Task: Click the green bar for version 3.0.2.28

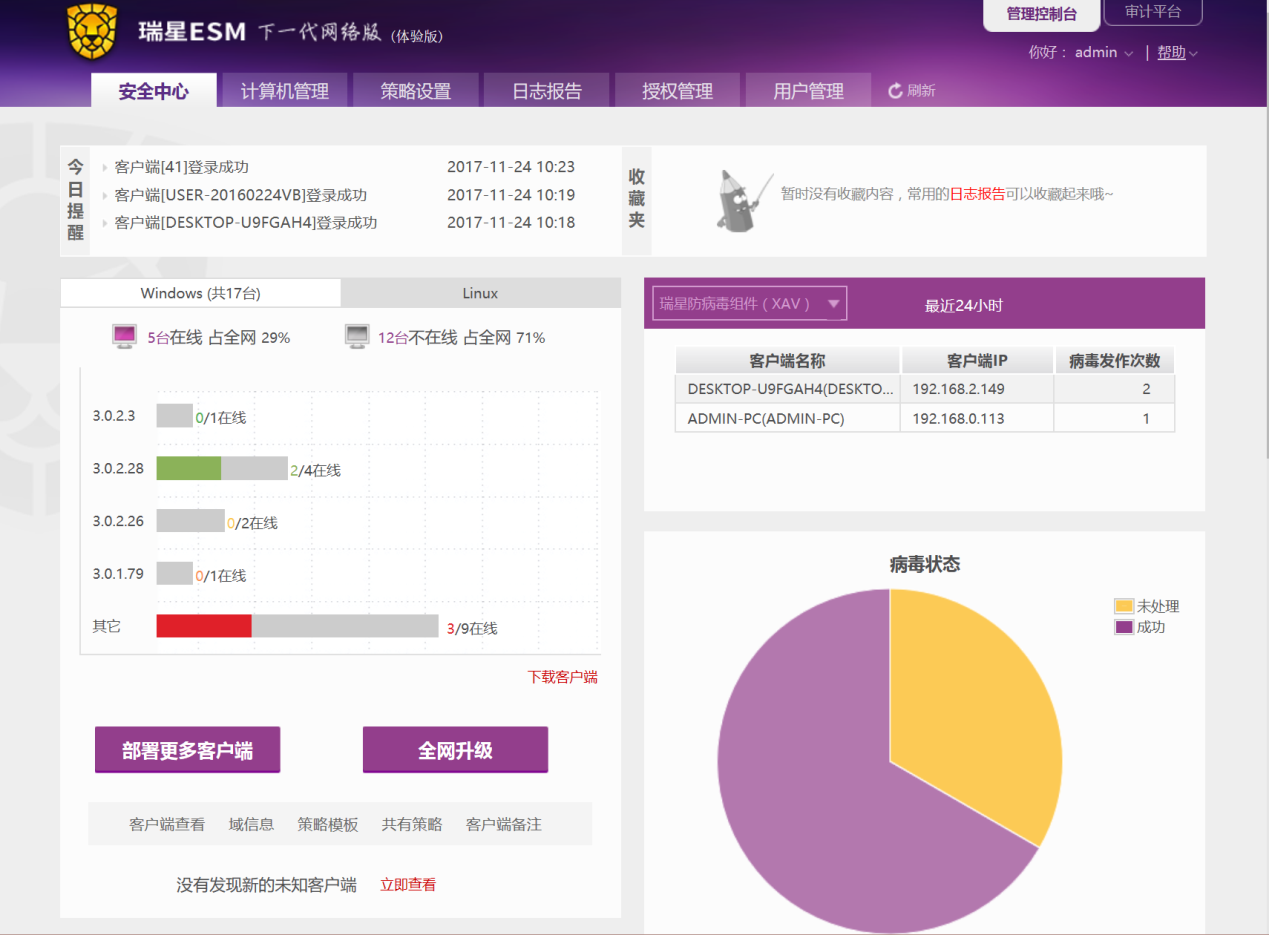Action: [189, 468]
